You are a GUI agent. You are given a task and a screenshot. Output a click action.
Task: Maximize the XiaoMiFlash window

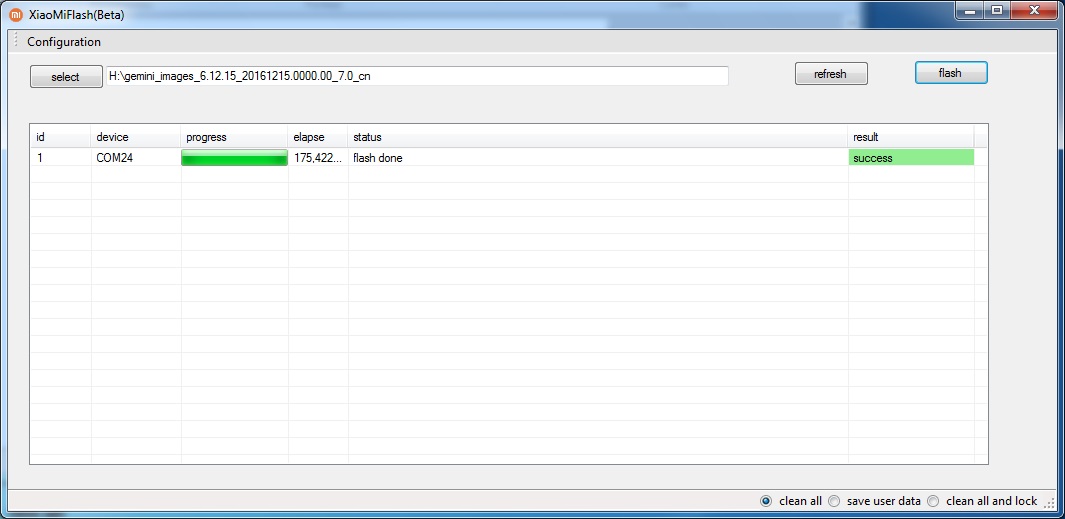[x=997, y=10]
